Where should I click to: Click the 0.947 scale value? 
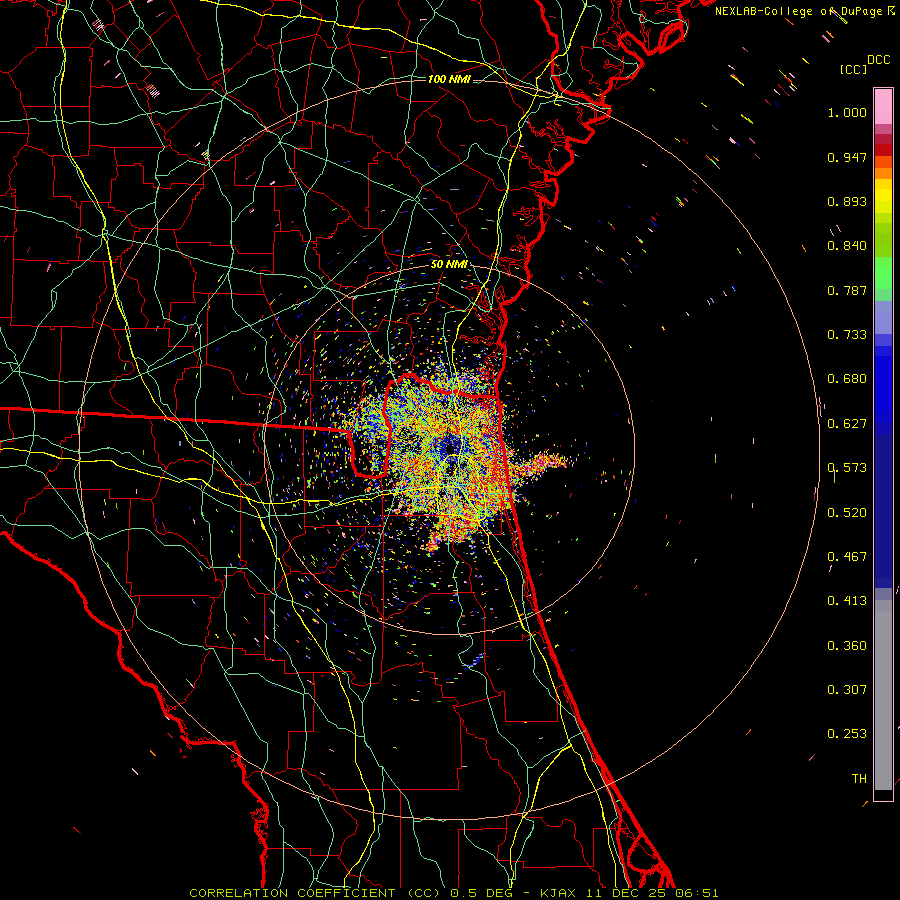coord(847,157)
